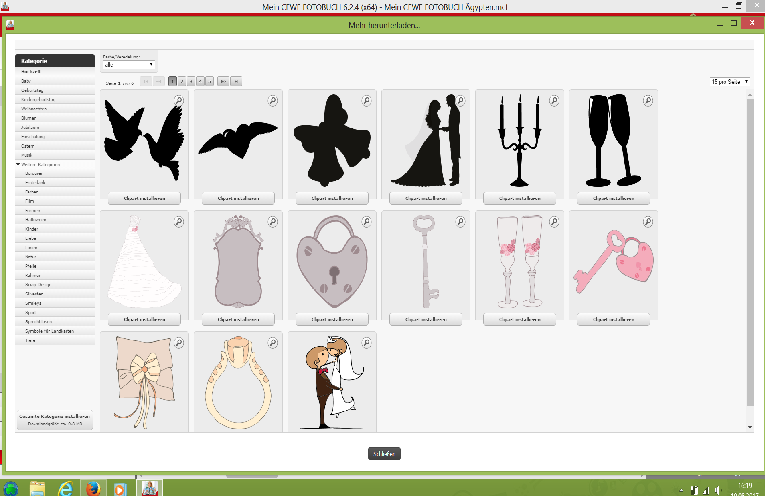765x496 pixels.
Task: Preview the candelabra clipart with magnifier
Action: tap(554, 100)
